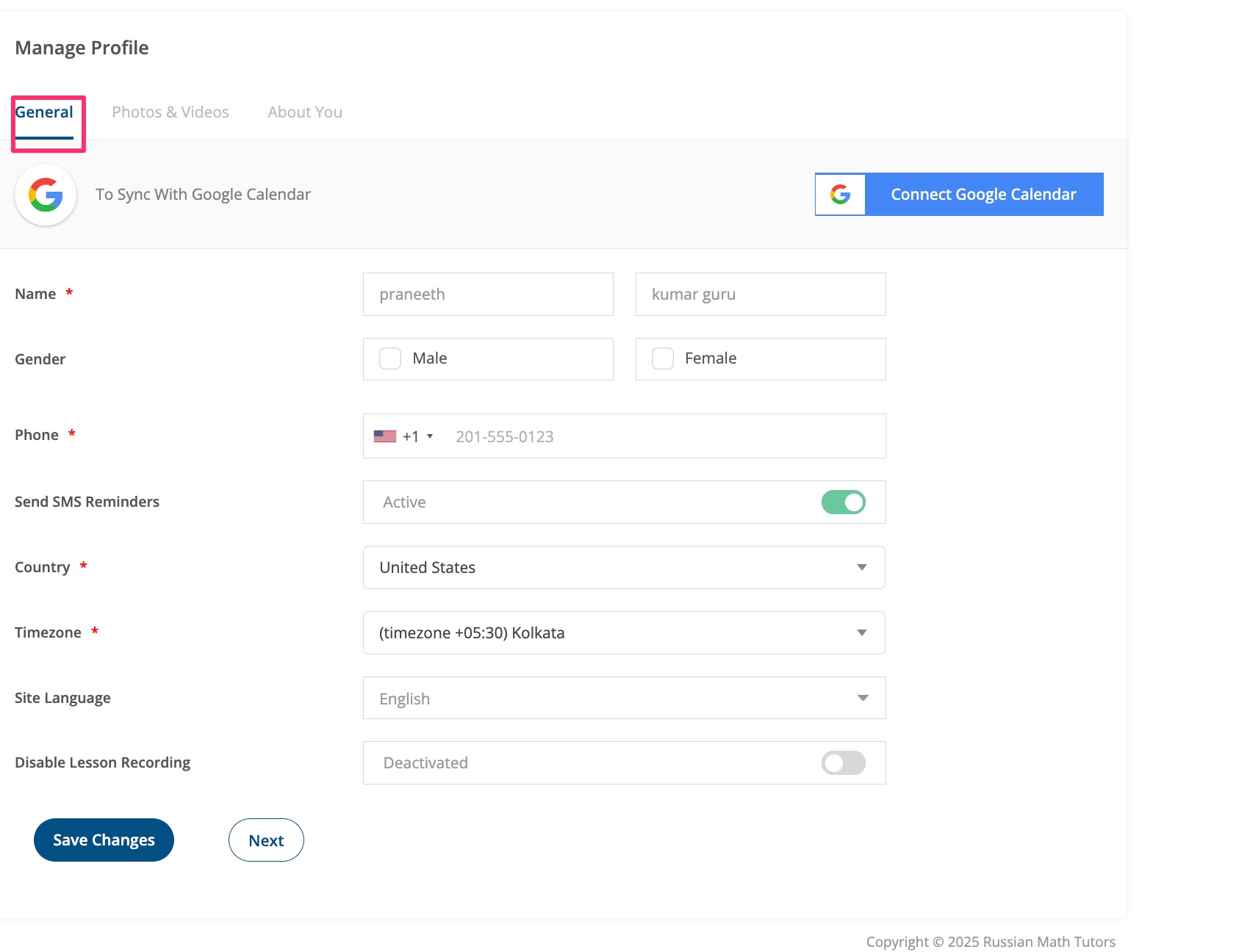Click the first name field with praneeth
This screenshot has height=952, width=1239.
[488, 295]
